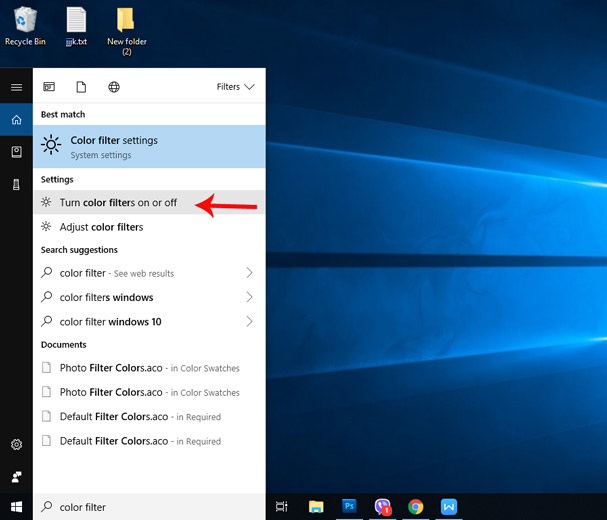
Task: Expand arrow for color filter web results
Action: coord(249,273)
